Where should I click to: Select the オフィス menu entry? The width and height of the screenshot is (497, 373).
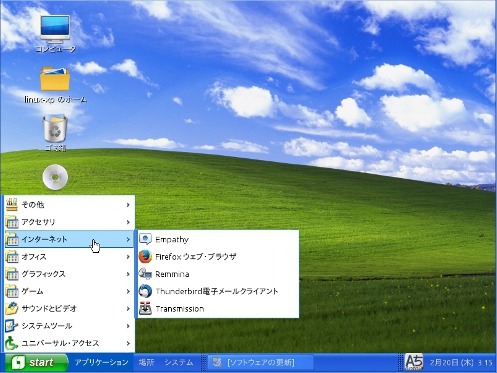coord(69,257)
